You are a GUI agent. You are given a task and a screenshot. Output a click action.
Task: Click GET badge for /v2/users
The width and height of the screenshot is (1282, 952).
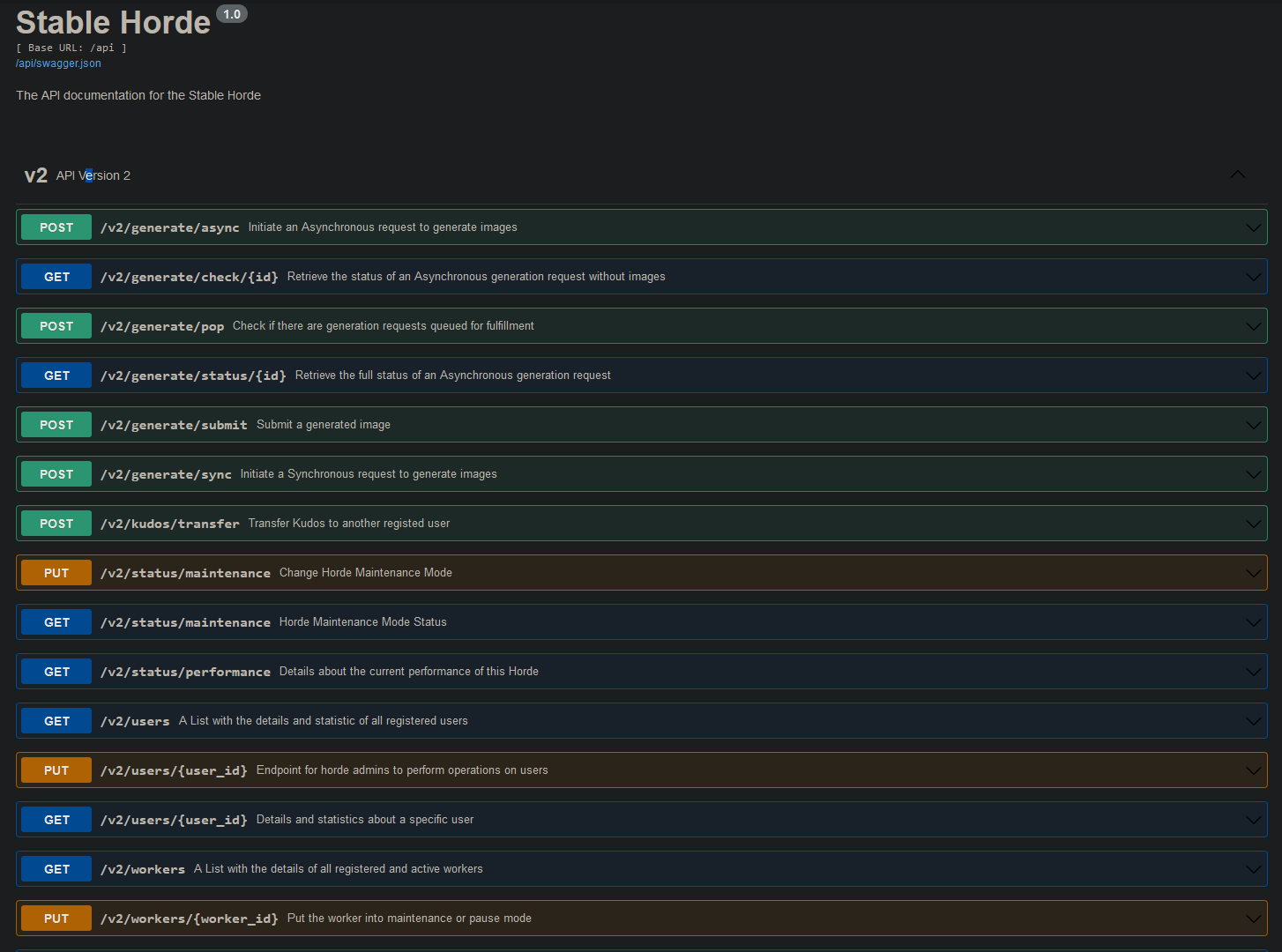click(56, 721)
